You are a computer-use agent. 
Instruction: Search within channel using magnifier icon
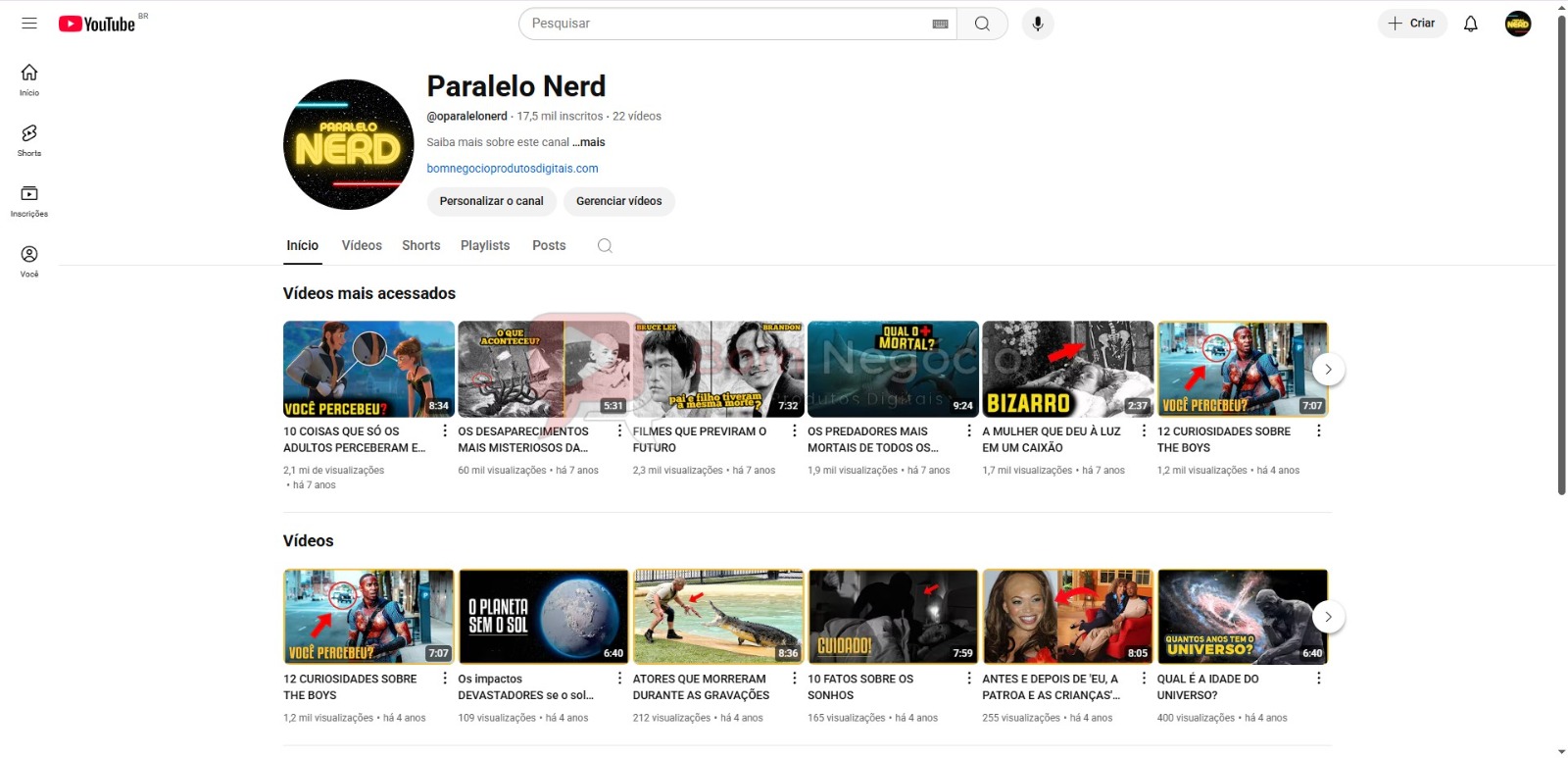605,246
